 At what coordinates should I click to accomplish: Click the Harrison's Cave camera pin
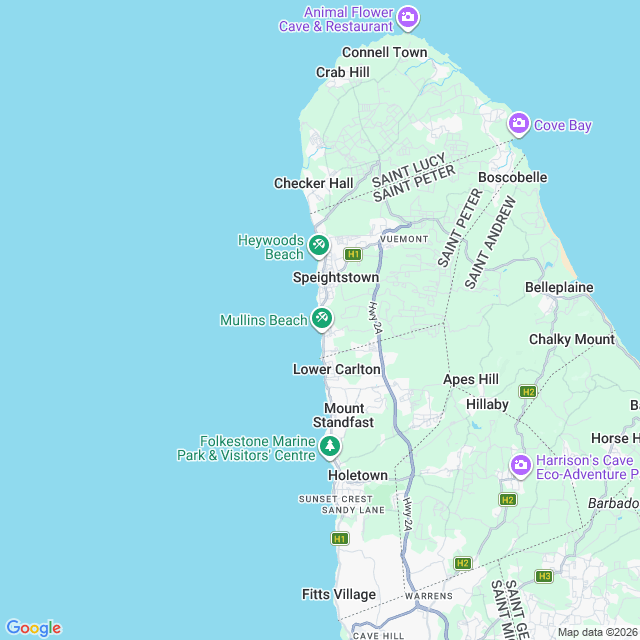tap(520, 466)
